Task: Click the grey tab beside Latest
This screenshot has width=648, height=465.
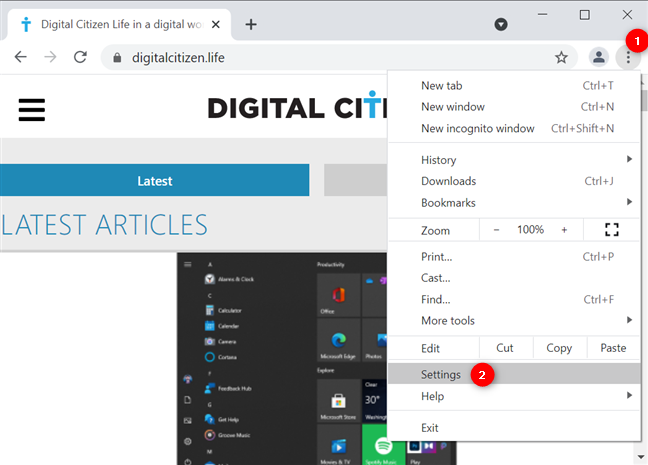Action: [355, 180]
